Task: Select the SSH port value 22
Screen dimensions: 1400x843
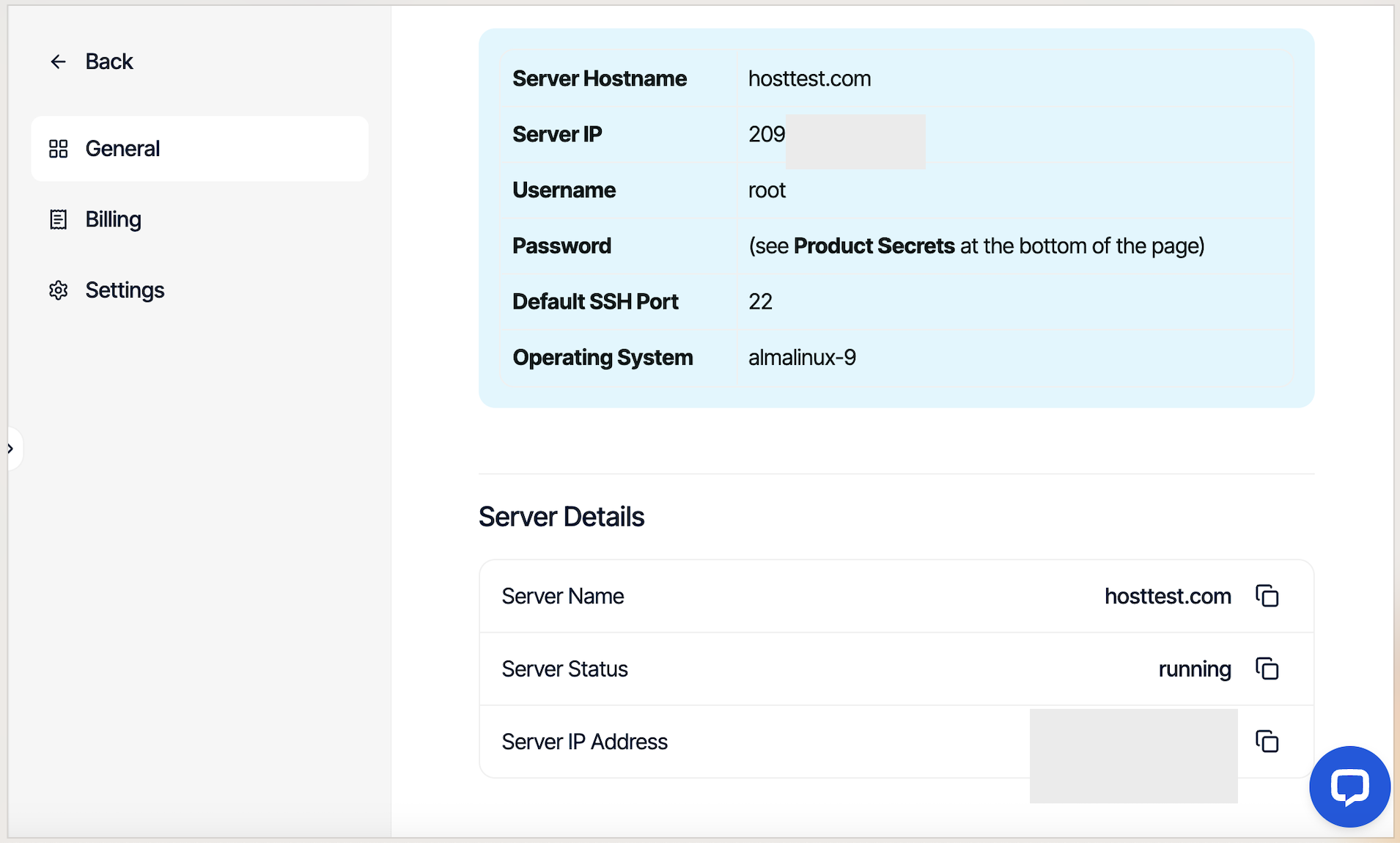Action: point(760,301)
